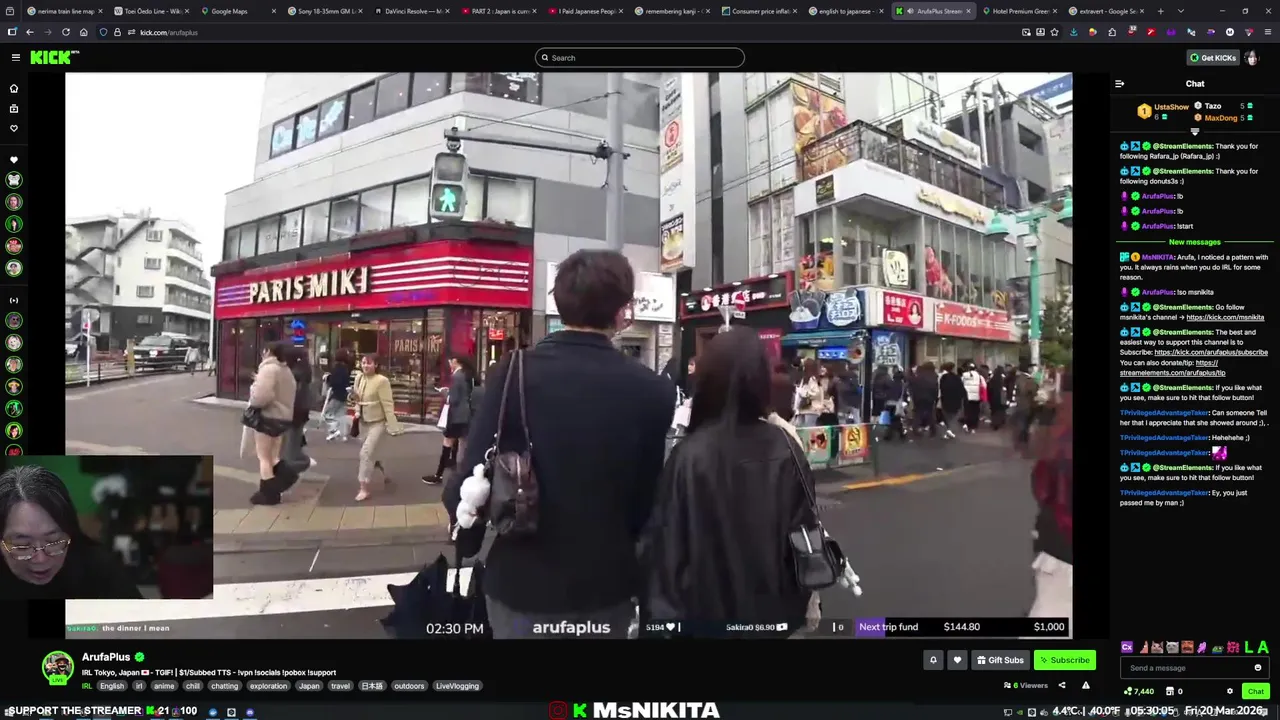The height and width of the screenshot is (720, 1280).
Task: Click the green Subscribe button
Action: [1064, 660]
